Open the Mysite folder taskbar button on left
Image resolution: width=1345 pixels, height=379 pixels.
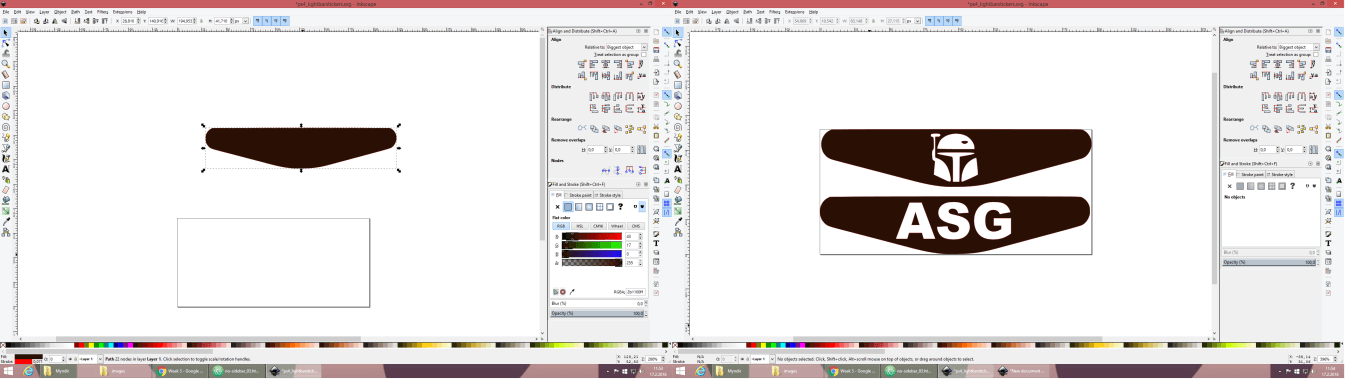(x=58, y=371)
